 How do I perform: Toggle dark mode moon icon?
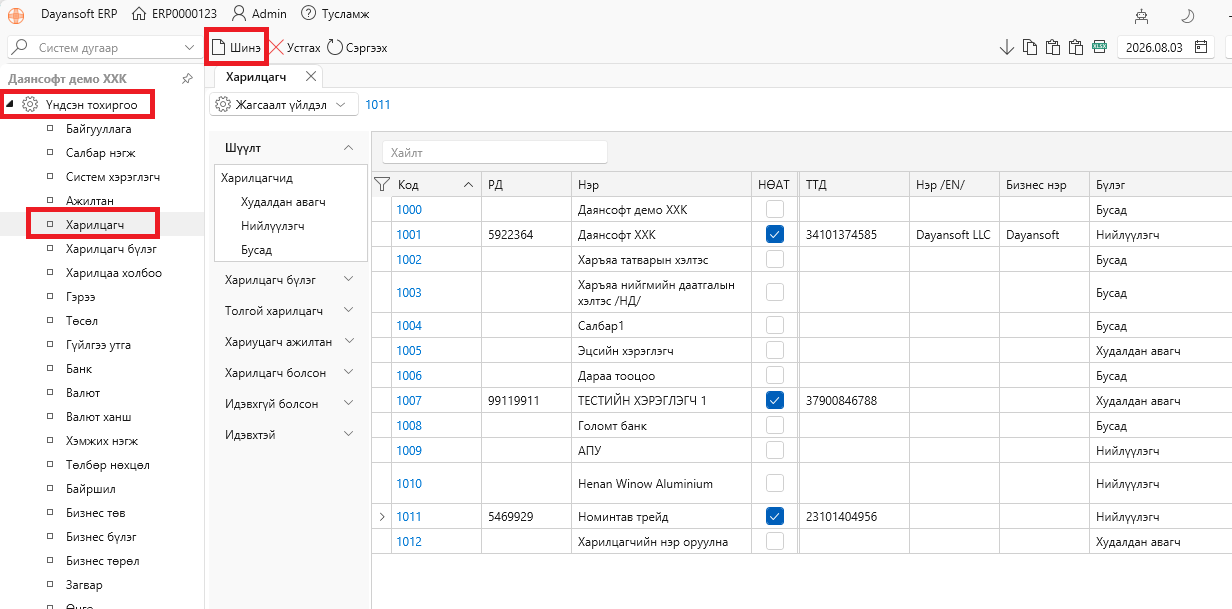pos(1187,15)
